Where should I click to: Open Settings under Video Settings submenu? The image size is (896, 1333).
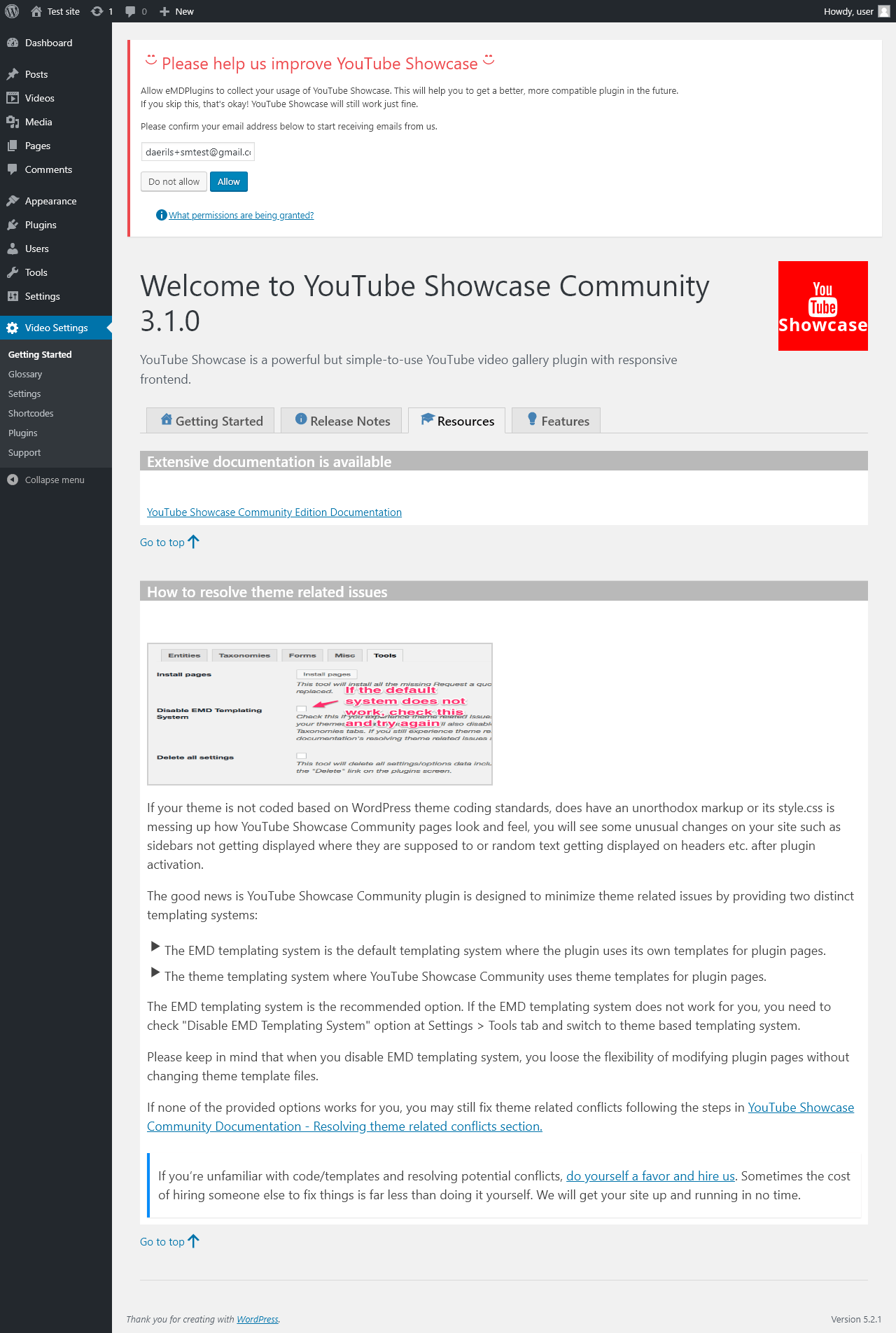pos(24,394)
